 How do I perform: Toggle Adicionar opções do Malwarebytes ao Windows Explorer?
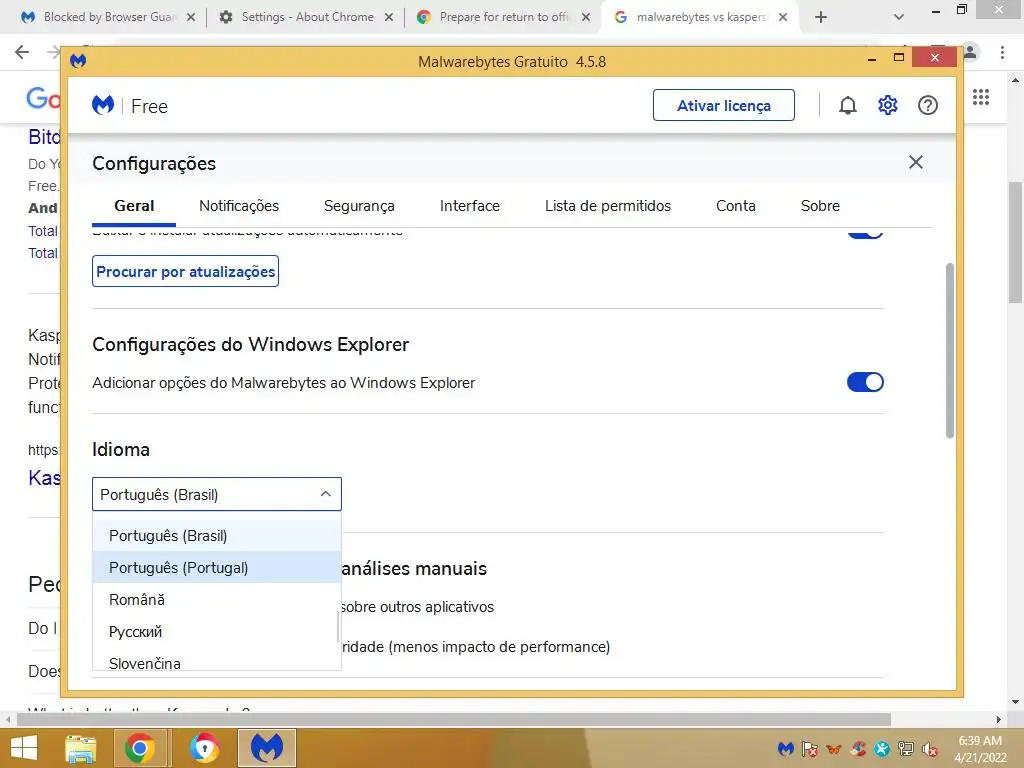(865, 382)
